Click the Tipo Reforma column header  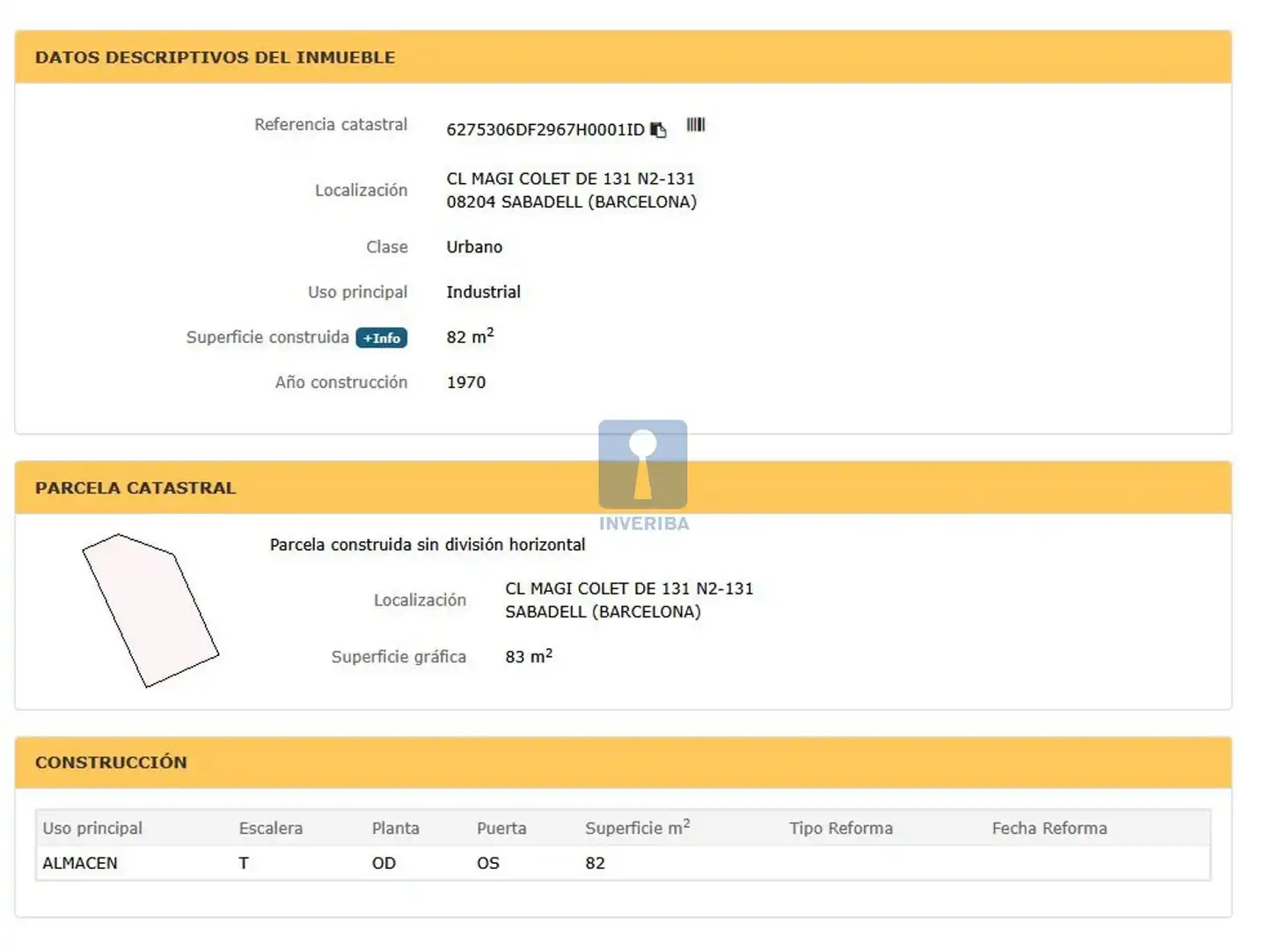pos(841,829)
